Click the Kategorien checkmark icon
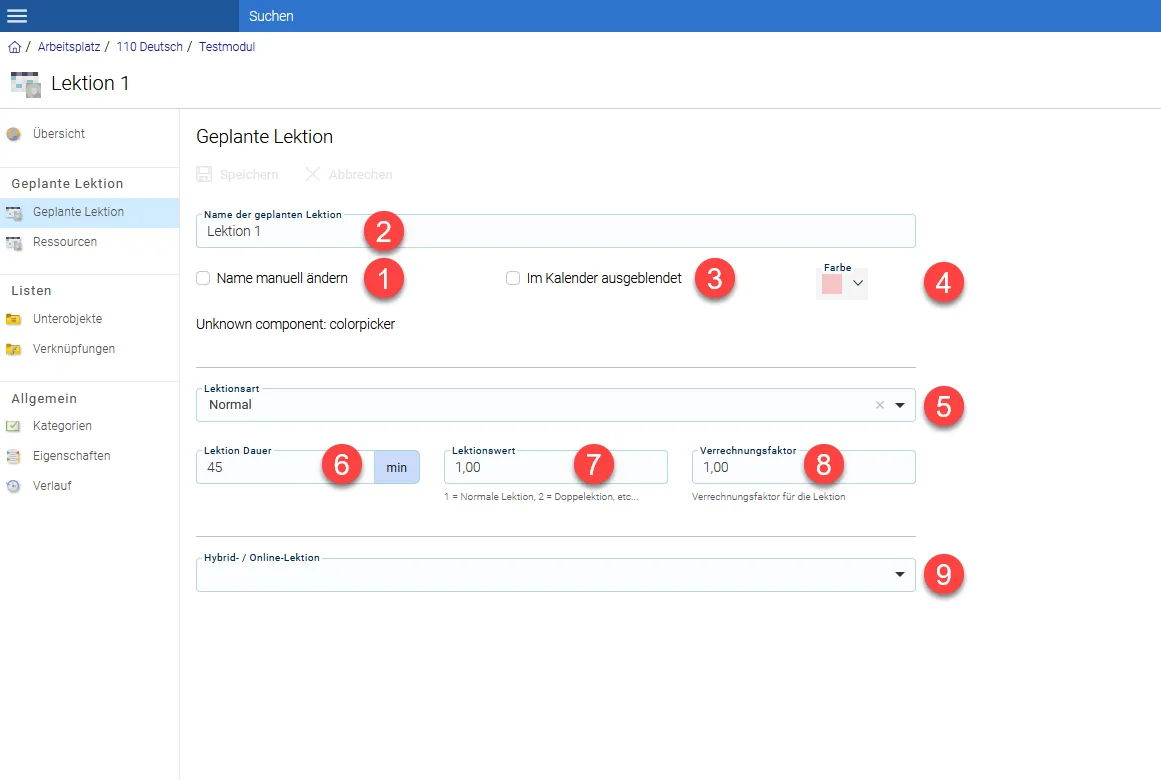 13,426
